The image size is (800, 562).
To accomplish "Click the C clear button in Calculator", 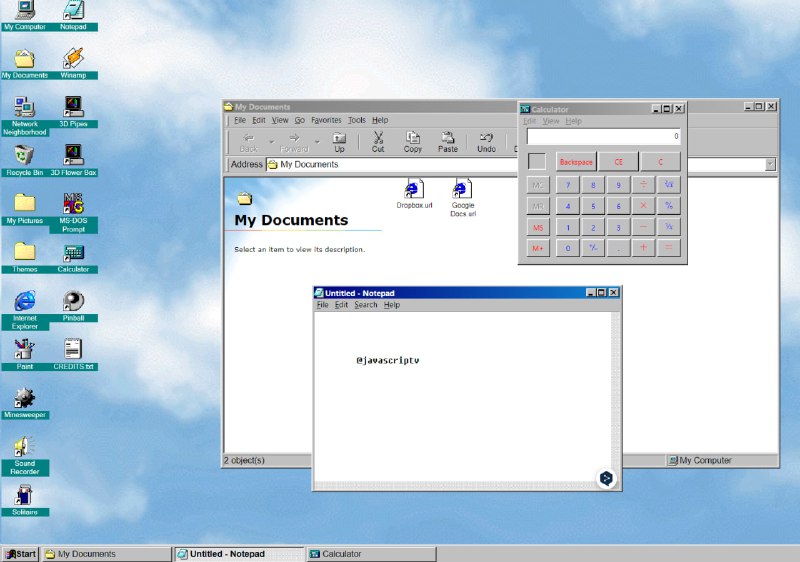I will click(x=660, y=162).
